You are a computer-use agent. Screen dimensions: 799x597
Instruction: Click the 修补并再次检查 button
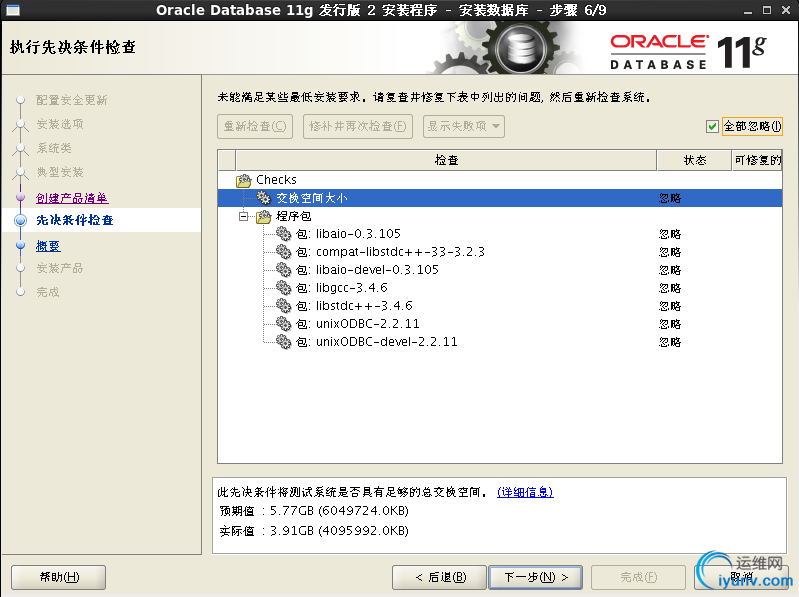pyautogui.click(x=358, y=126)
